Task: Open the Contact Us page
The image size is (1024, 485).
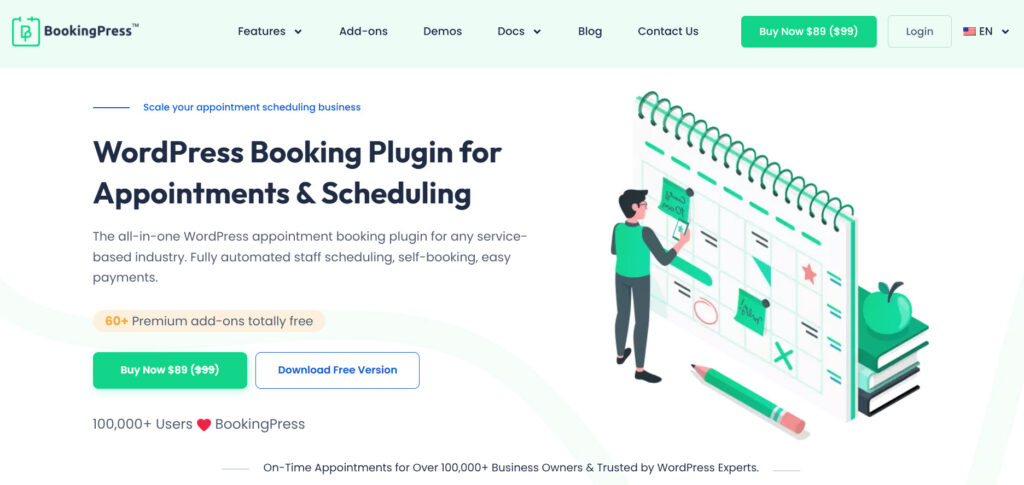Action: coord(668,31)
